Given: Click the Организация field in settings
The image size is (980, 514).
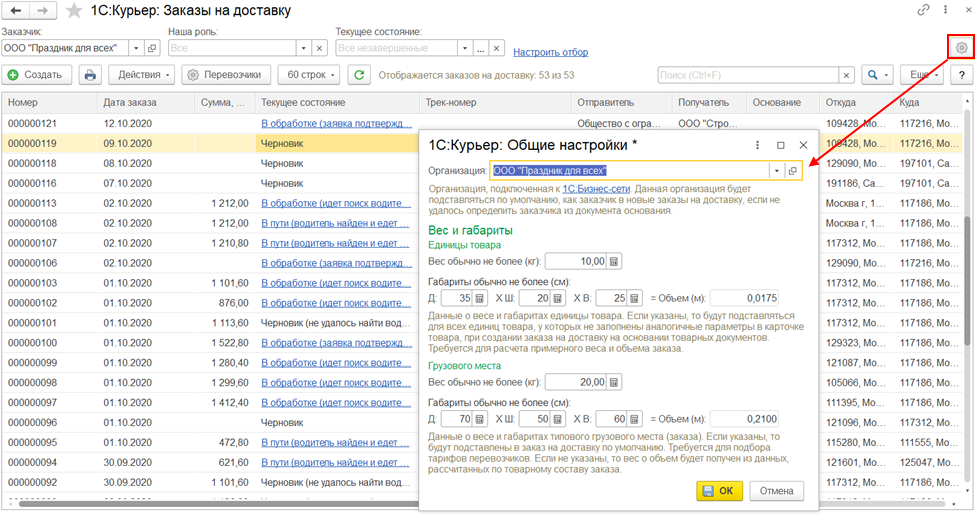Looking at the screenshot, I should (629, 171).
